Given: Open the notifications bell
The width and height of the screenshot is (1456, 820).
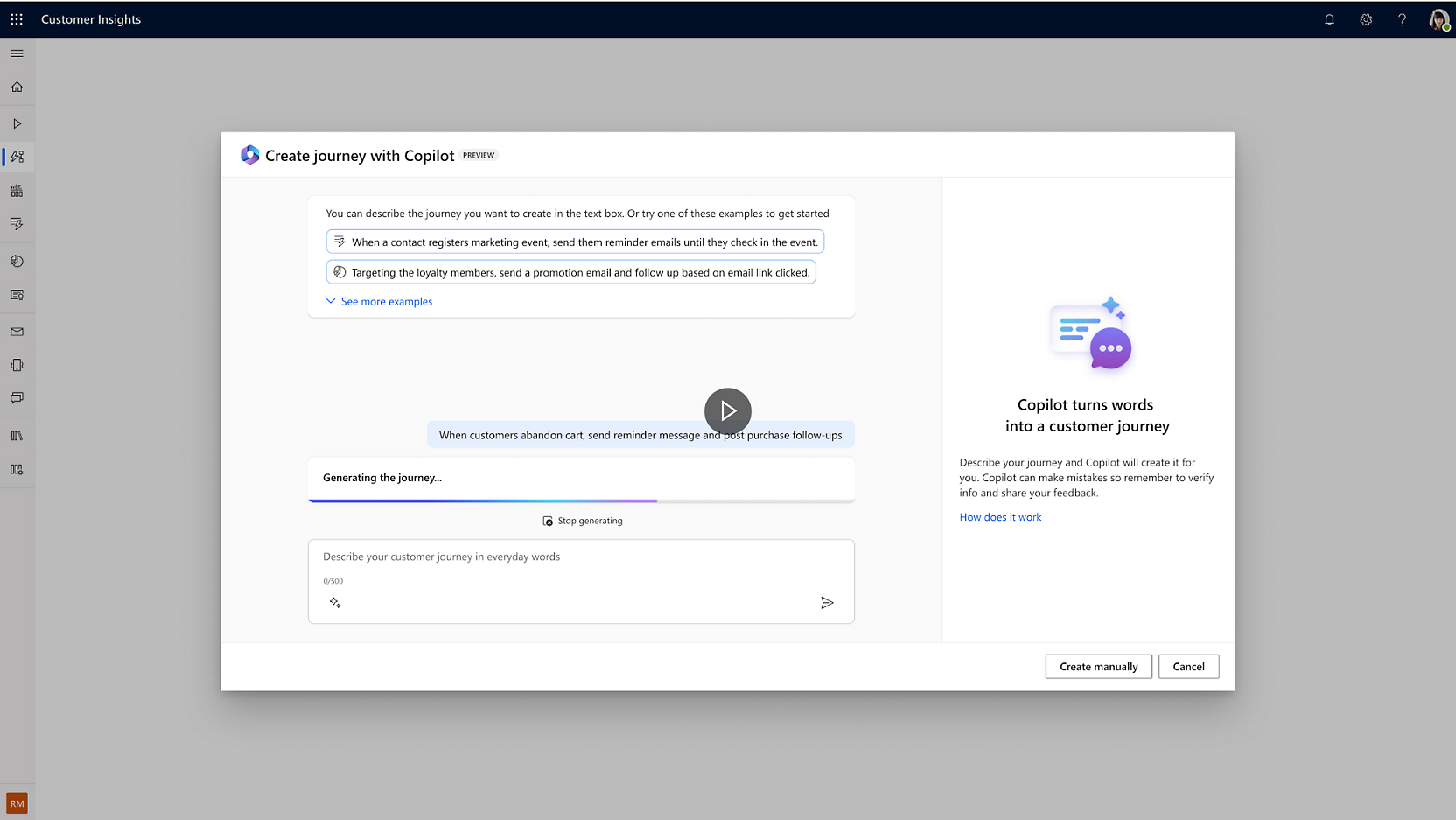Looking at the screenshot, I should coord(1329,19).
